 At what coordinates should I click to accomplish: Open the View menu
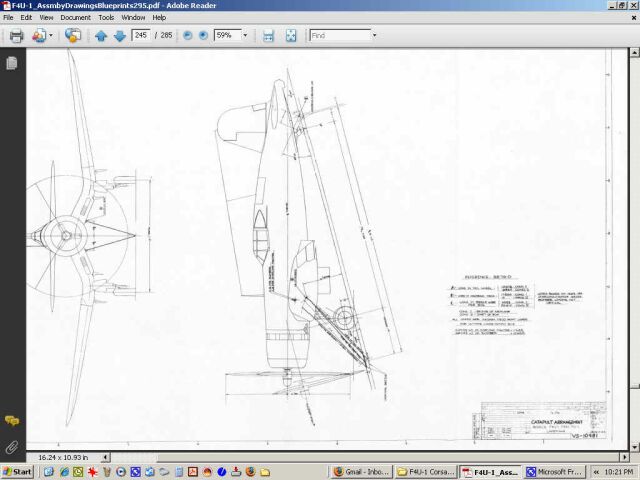tap(46, 18)
